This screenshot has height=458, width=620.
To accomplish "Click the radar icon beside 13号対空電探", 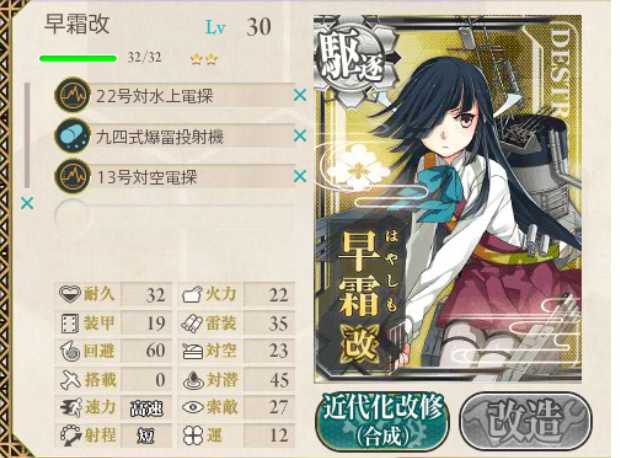I will [x=72, y=176].
